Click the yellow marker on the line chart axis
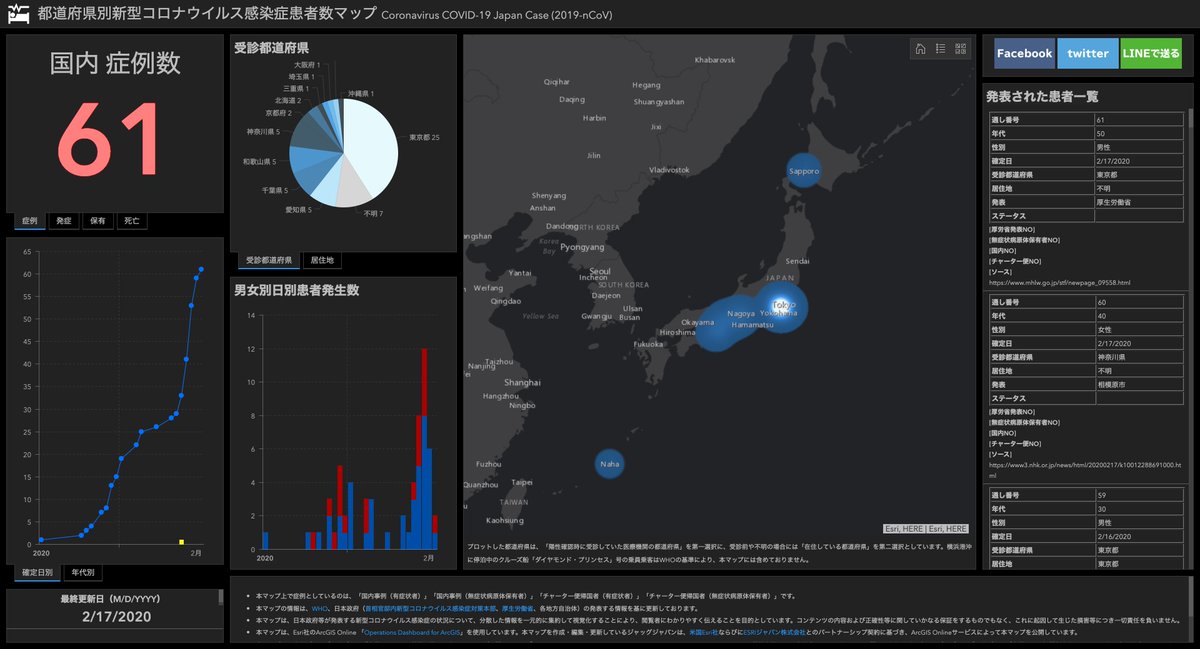1200x649 pixels. tap(181, 542)
